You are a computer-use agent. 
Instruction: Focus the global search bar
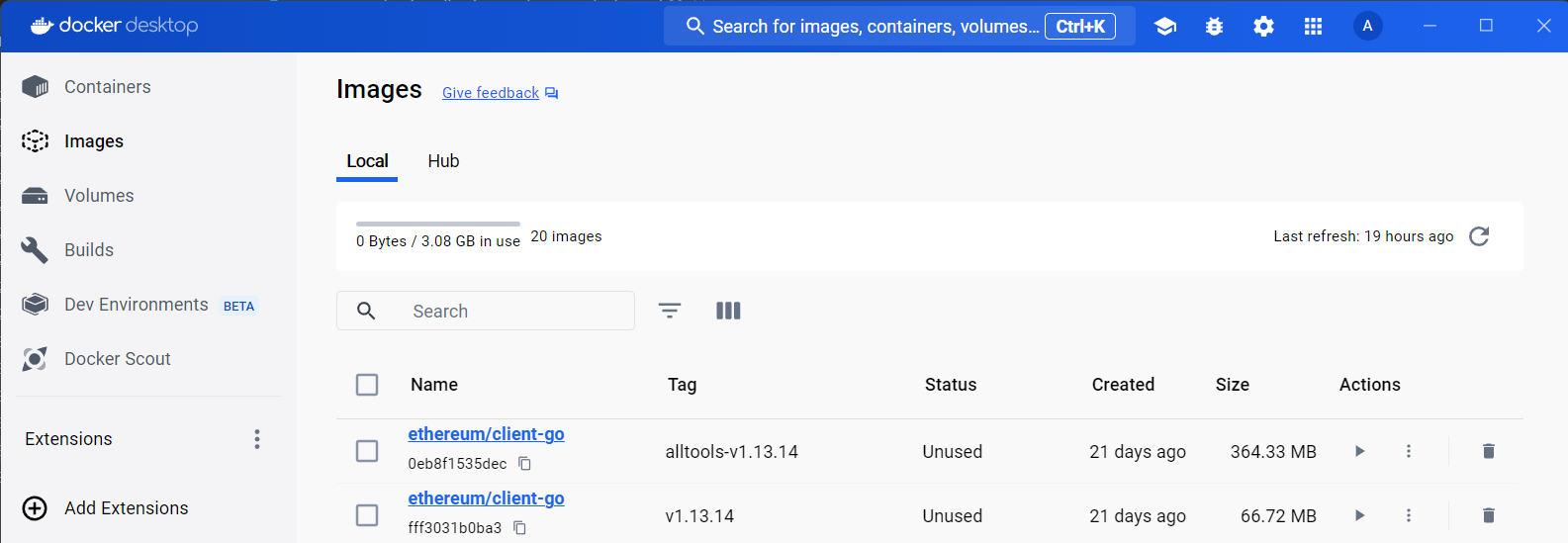[x=899, y=27]
